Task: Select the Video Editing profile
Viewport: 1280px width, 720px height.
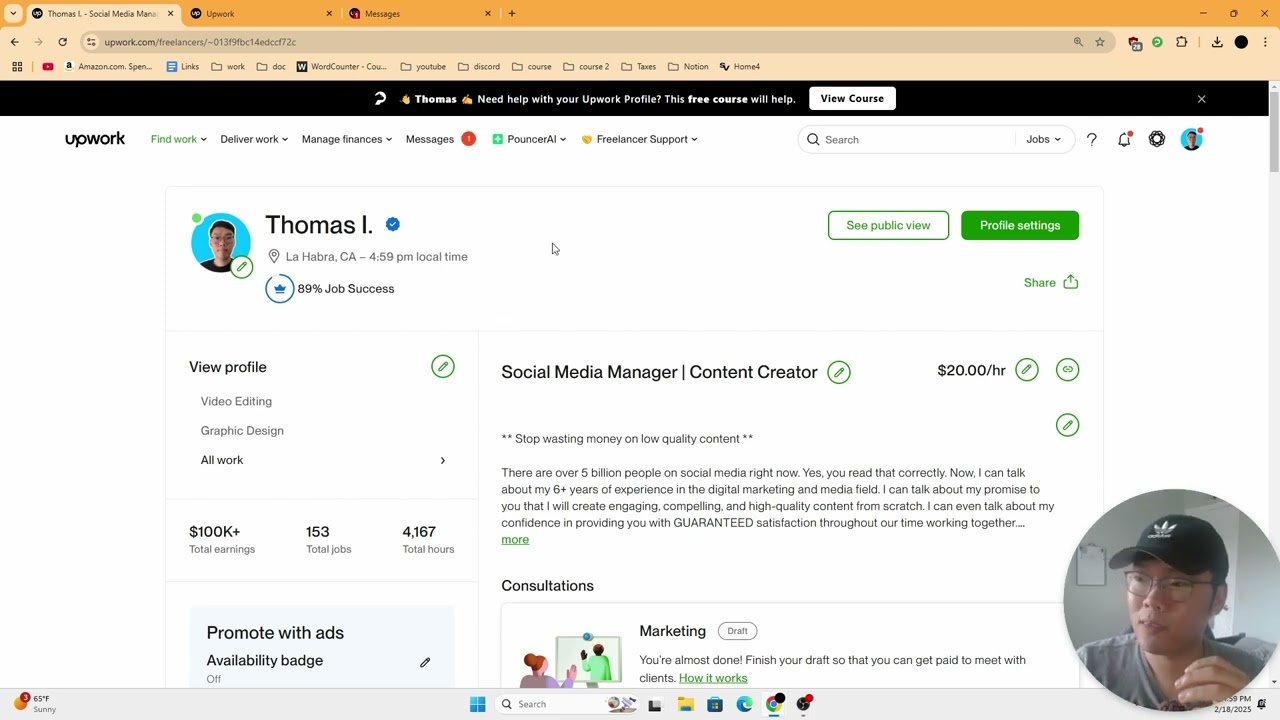Action: coord(236,402)
